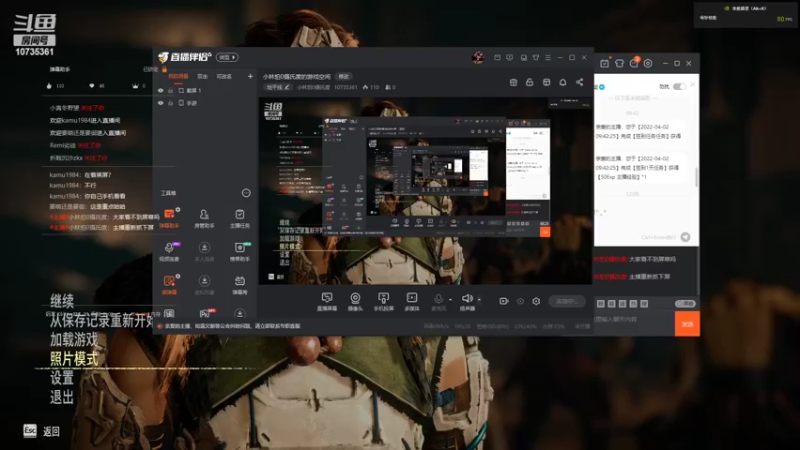Open the 视频连麦 tool
The image size is (800, 450).
(169, 252)
